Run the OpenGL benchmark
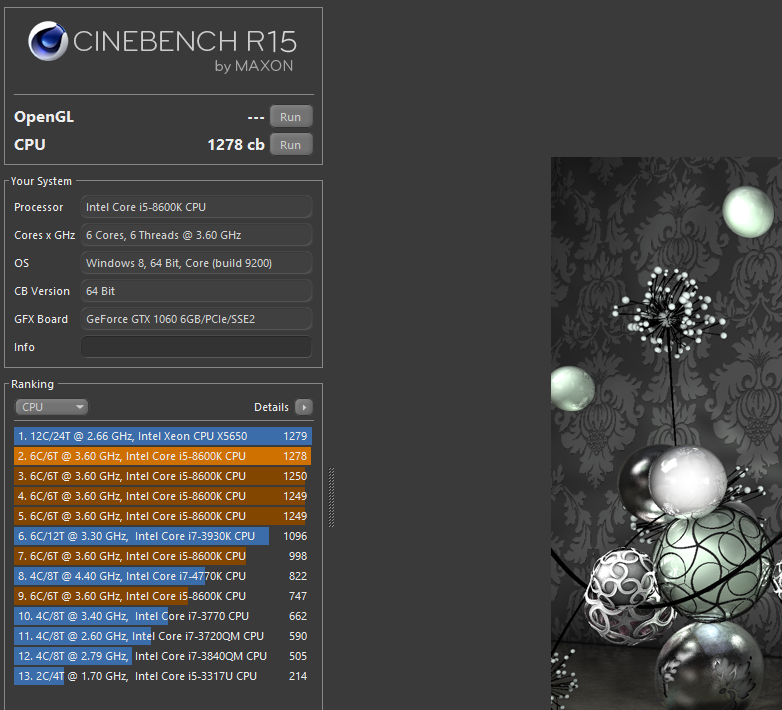This screenshot has height=710, width=782. tap(291, 117)
